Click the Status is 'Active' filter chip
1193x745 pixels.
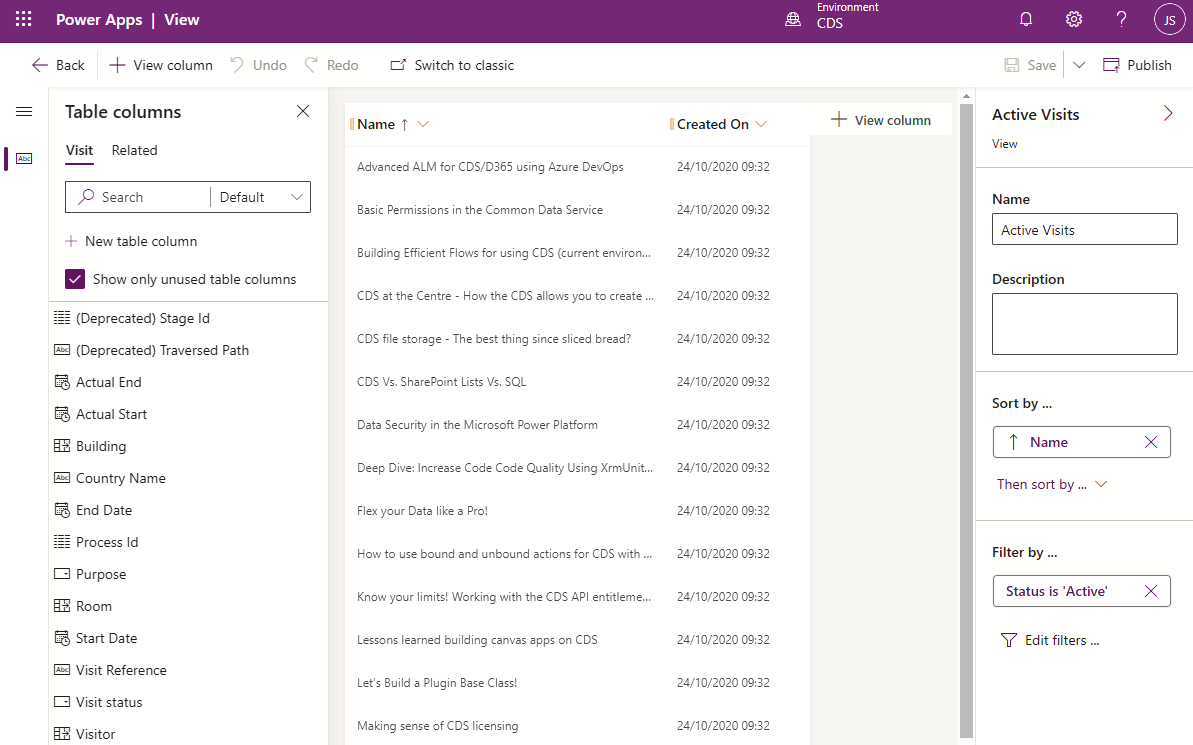1081,591
